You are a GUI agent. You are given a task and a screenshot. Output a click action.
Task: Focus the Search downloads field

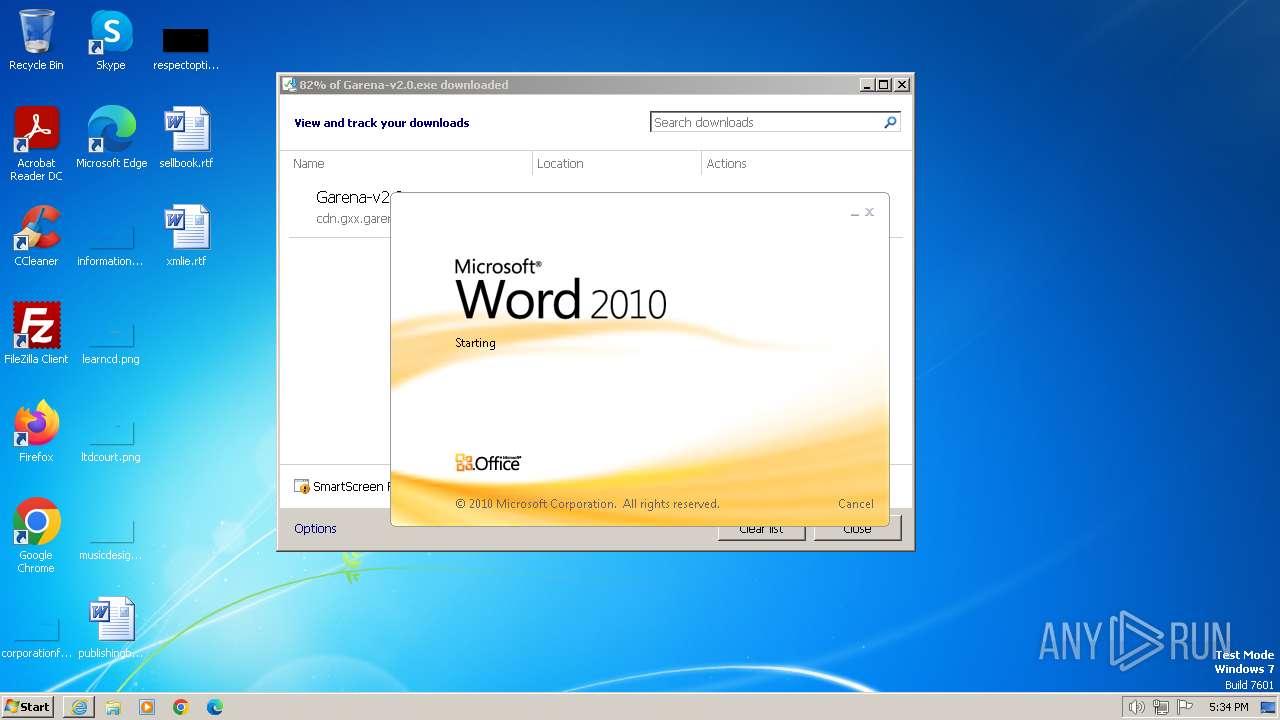[x=766, y=122]
